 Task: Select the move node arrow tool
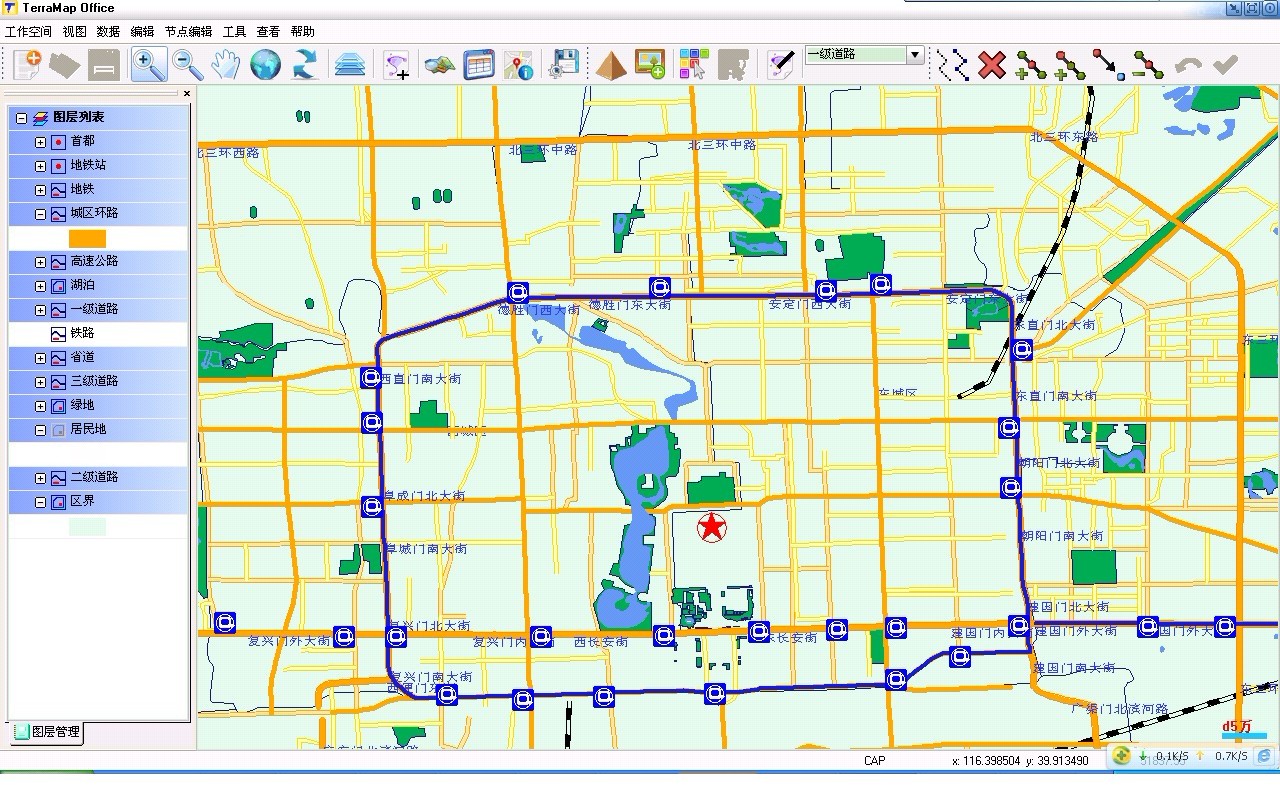tap(1109, 65)
